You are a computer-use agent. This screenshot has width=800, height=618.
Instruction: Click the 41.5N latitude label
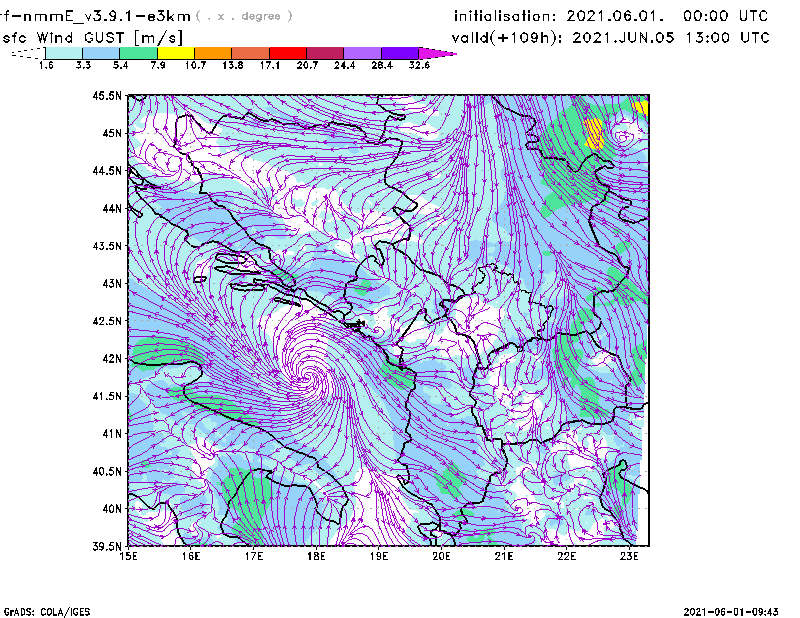[107, 396]
